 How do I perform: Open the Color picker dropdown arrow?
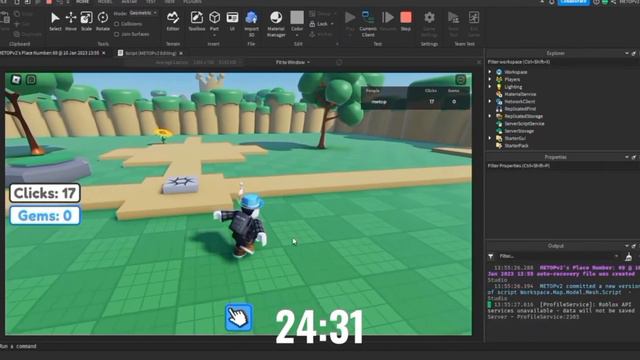click(297, 36)
